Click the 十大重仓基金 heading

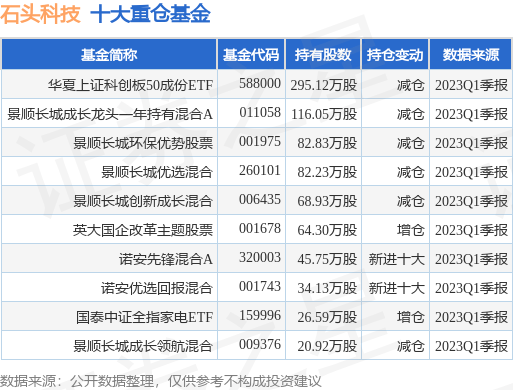tap(150, 14)
